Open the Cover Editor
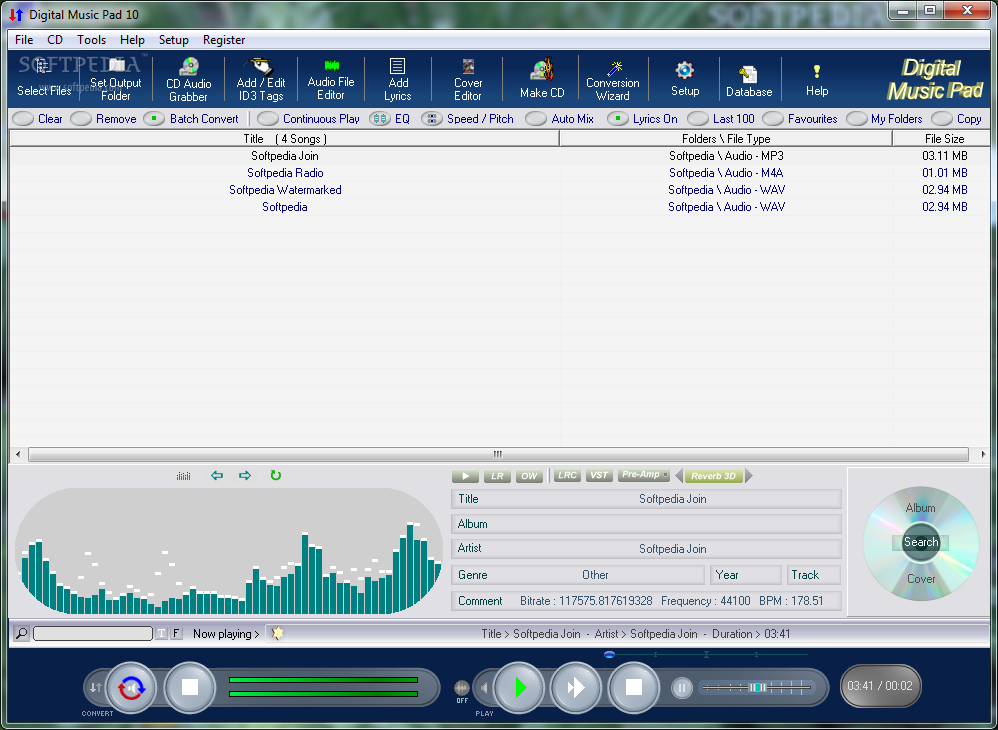This screenshot has width=998, height=730. (x=468, y=80)
